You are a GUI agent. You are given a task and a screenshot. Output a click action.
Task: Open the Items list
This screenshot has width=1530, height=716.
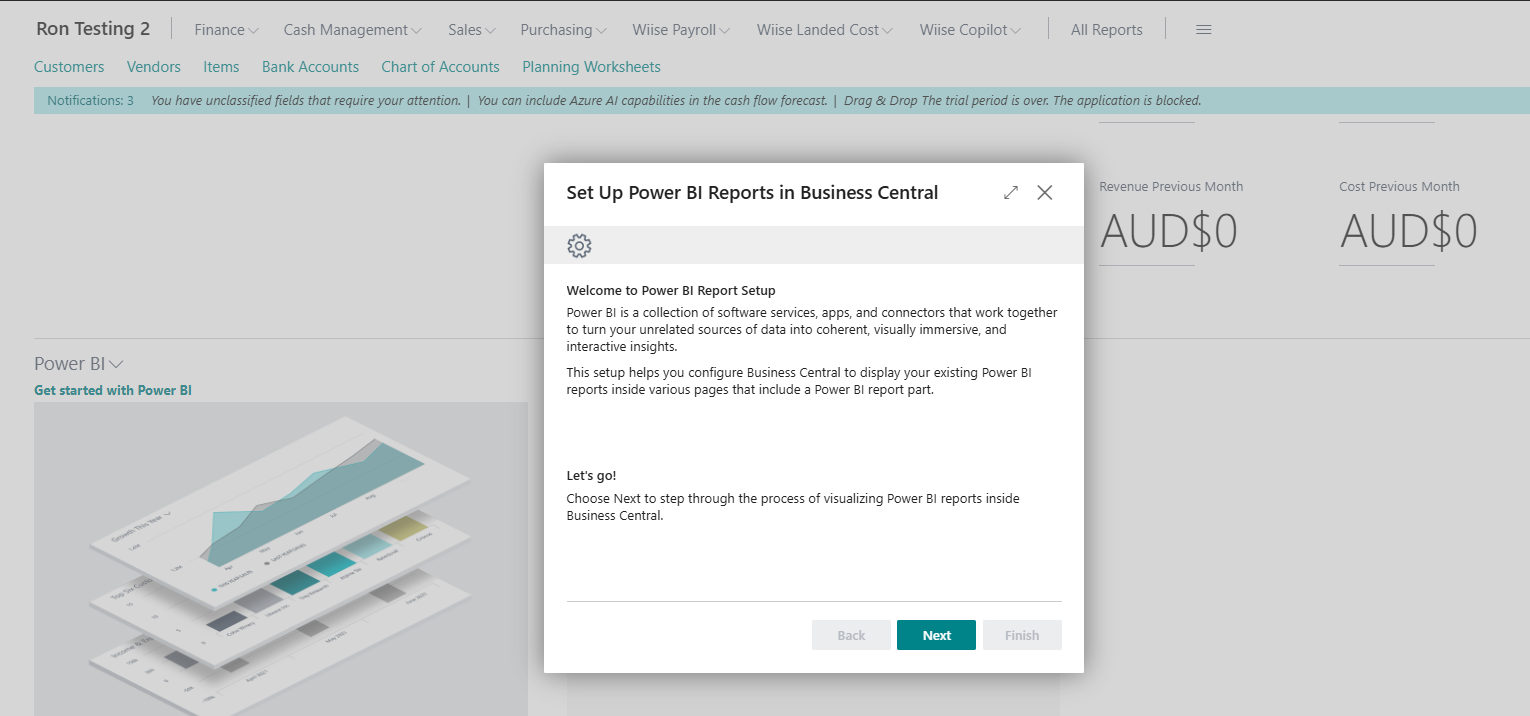(221, 67)
